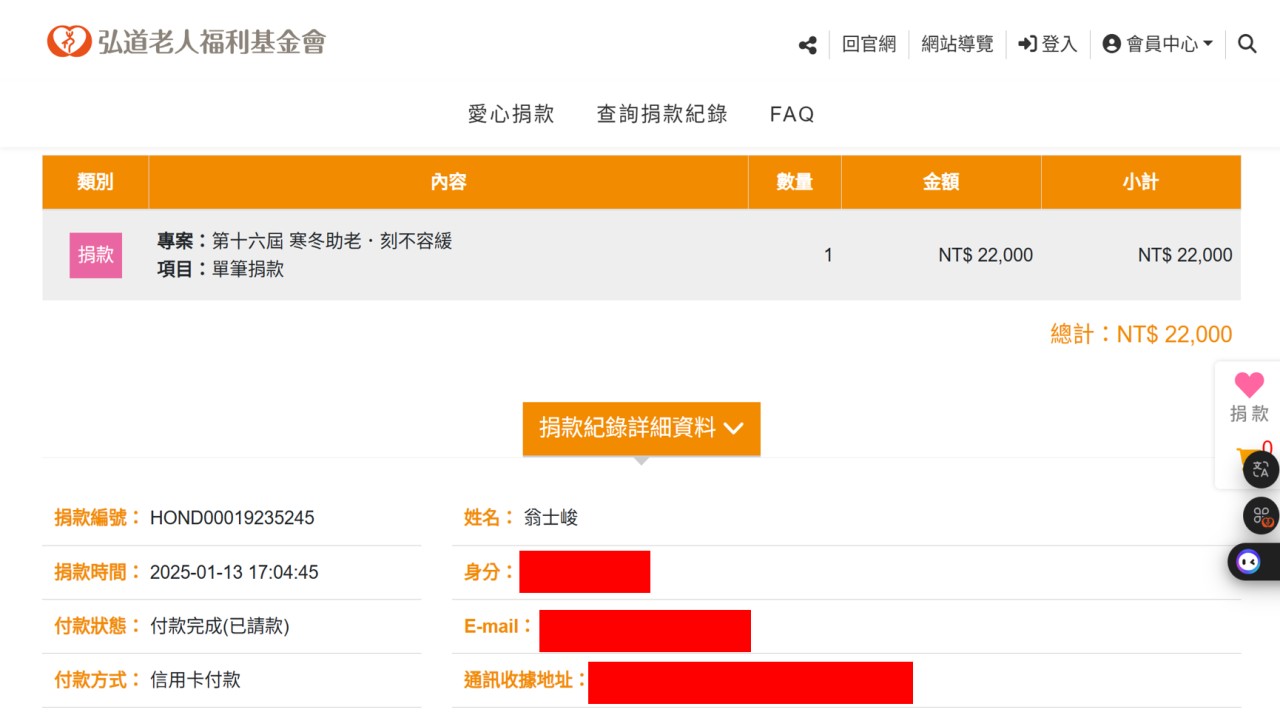Collapse the 捐款紀錄詳細資料 section

click(x=641, y=428)
